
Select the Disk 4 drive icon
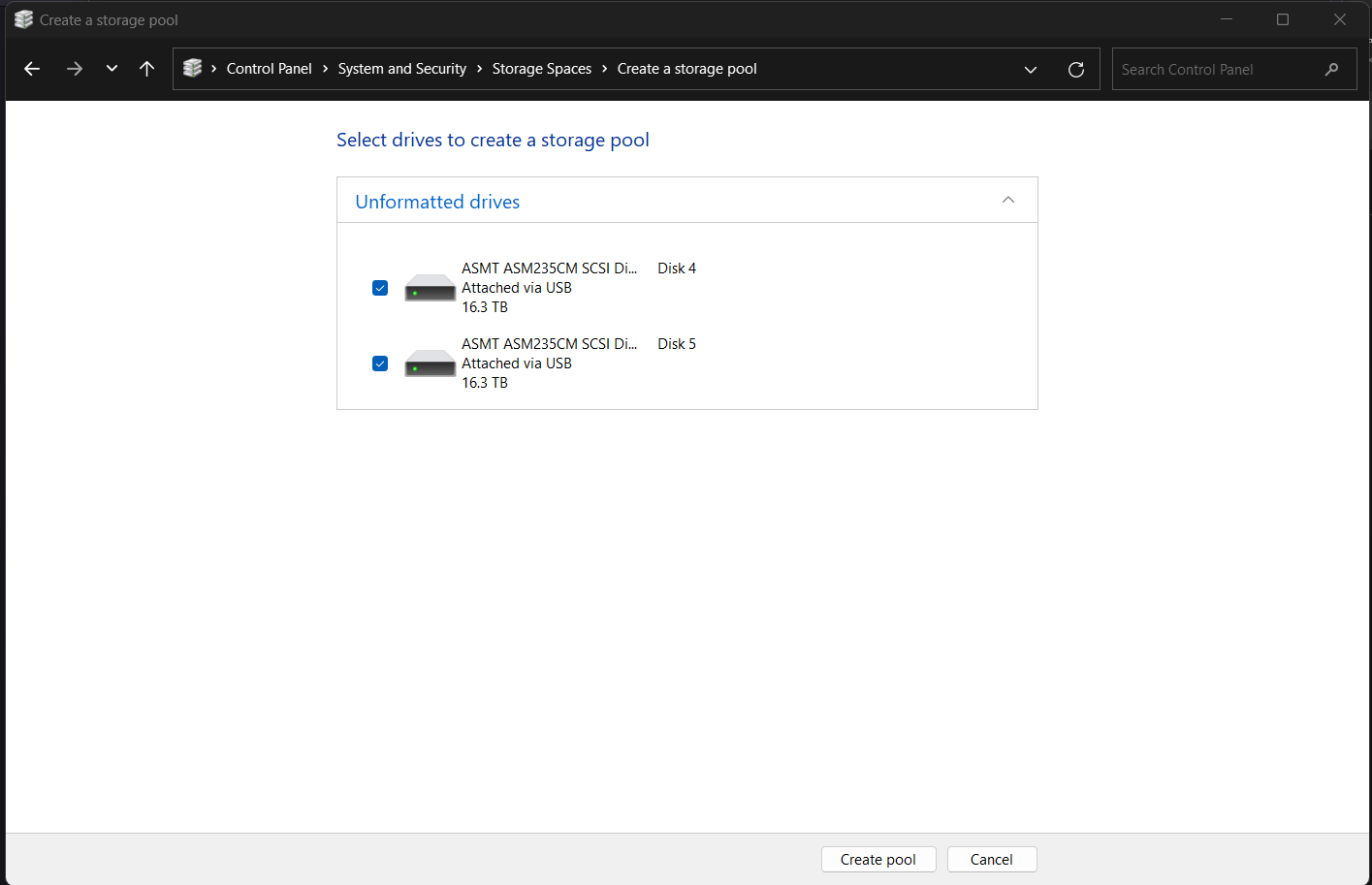(x=430, y=288)
